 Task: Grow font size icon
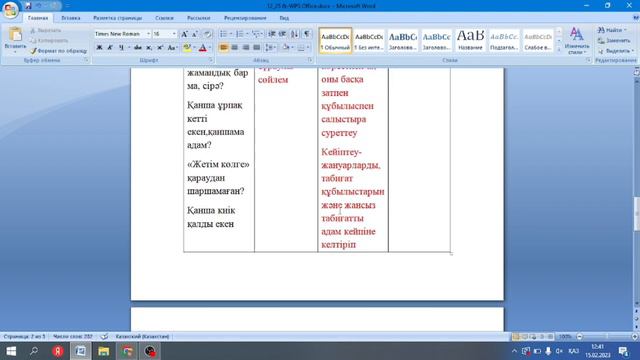(x=184, y=34)
